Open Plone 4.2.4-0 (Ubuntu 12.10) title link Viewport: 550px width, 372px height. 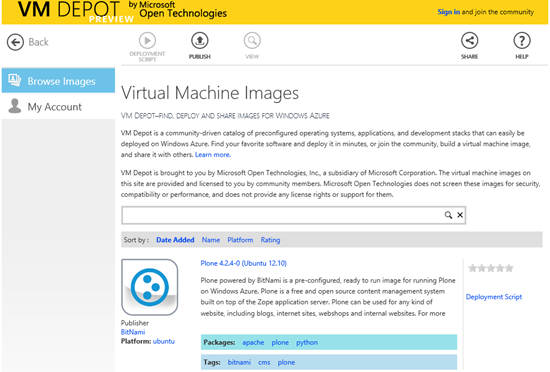coord(243,263)
